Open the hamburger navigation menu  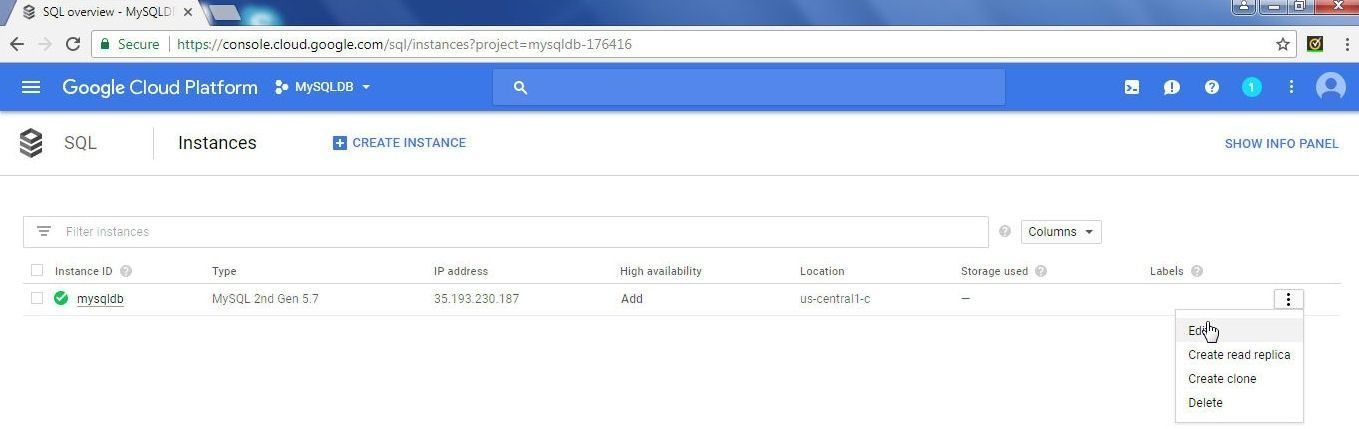(x=31, y=87)
